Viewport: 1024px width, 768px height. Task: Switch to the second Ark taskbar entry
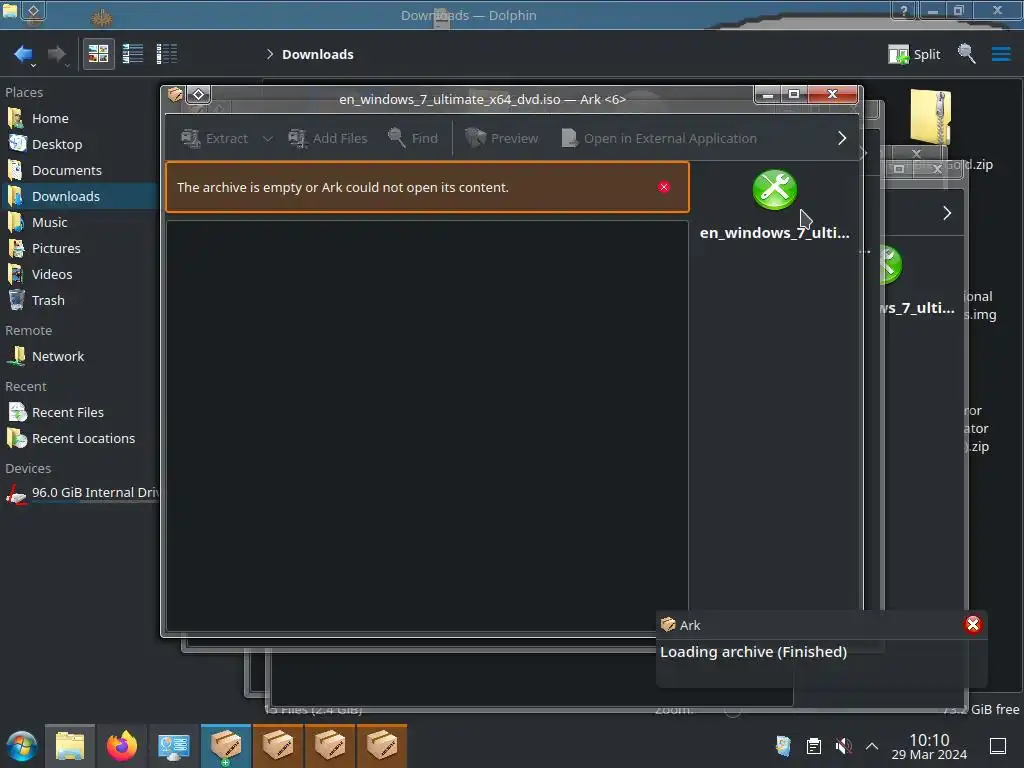tap(278, 746)
